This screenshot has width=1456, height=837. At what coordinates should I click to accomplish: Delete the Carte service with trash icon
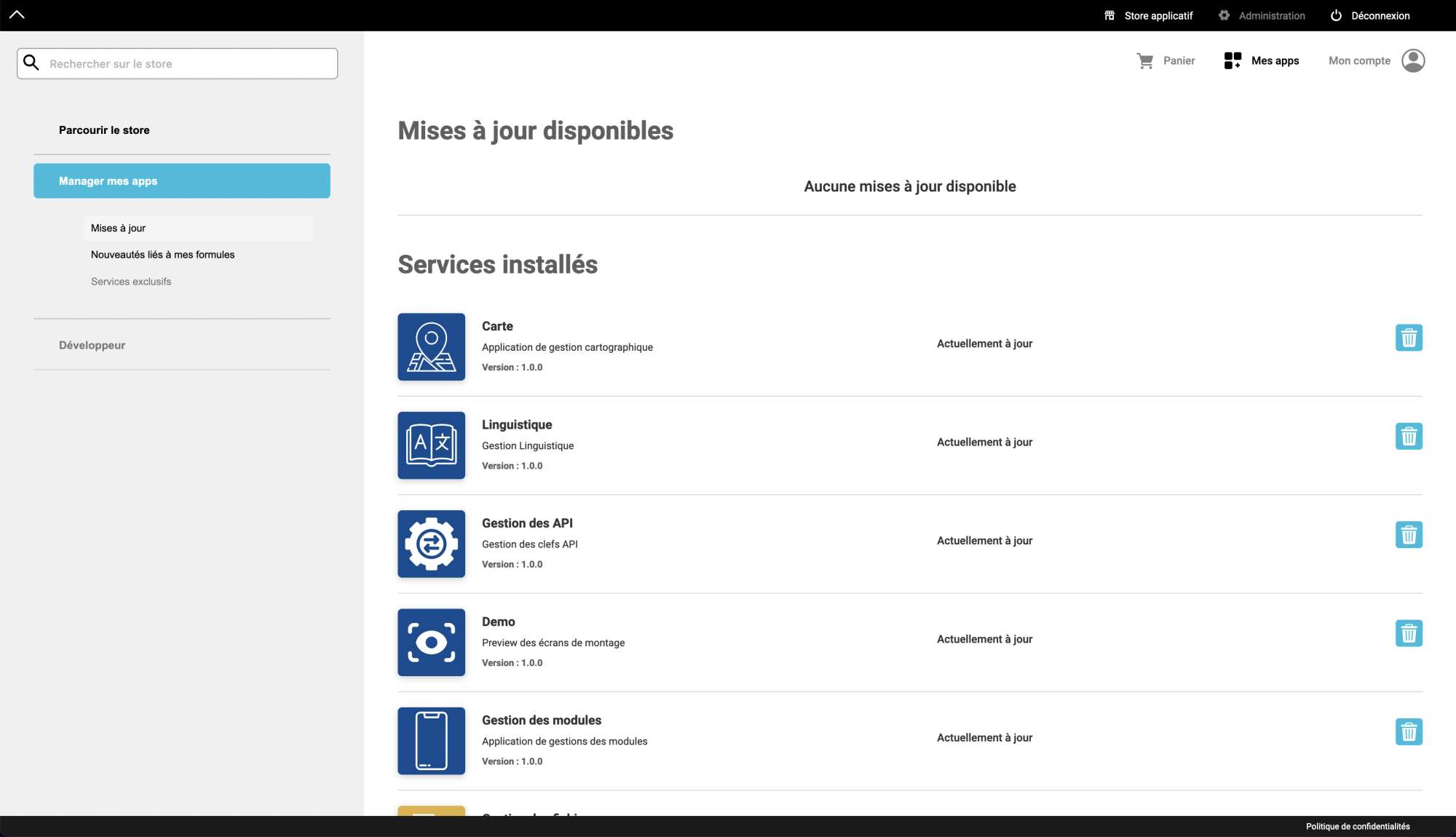point(1409,338)
